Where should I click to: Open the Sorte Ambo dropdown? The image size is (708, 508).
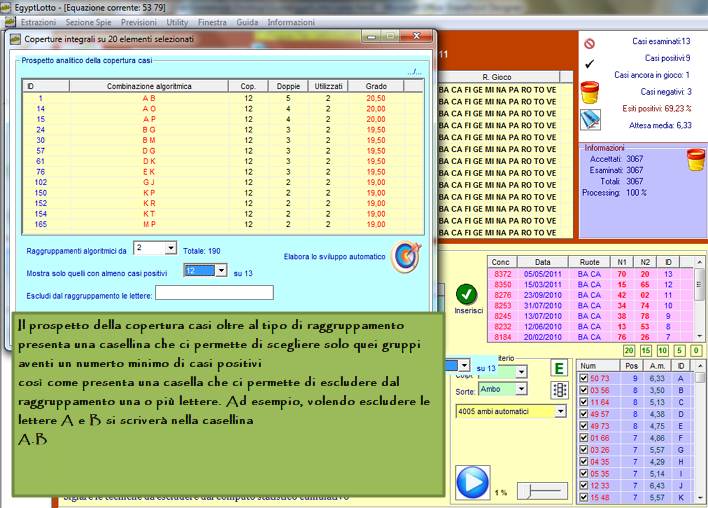[x=522, y=389]
